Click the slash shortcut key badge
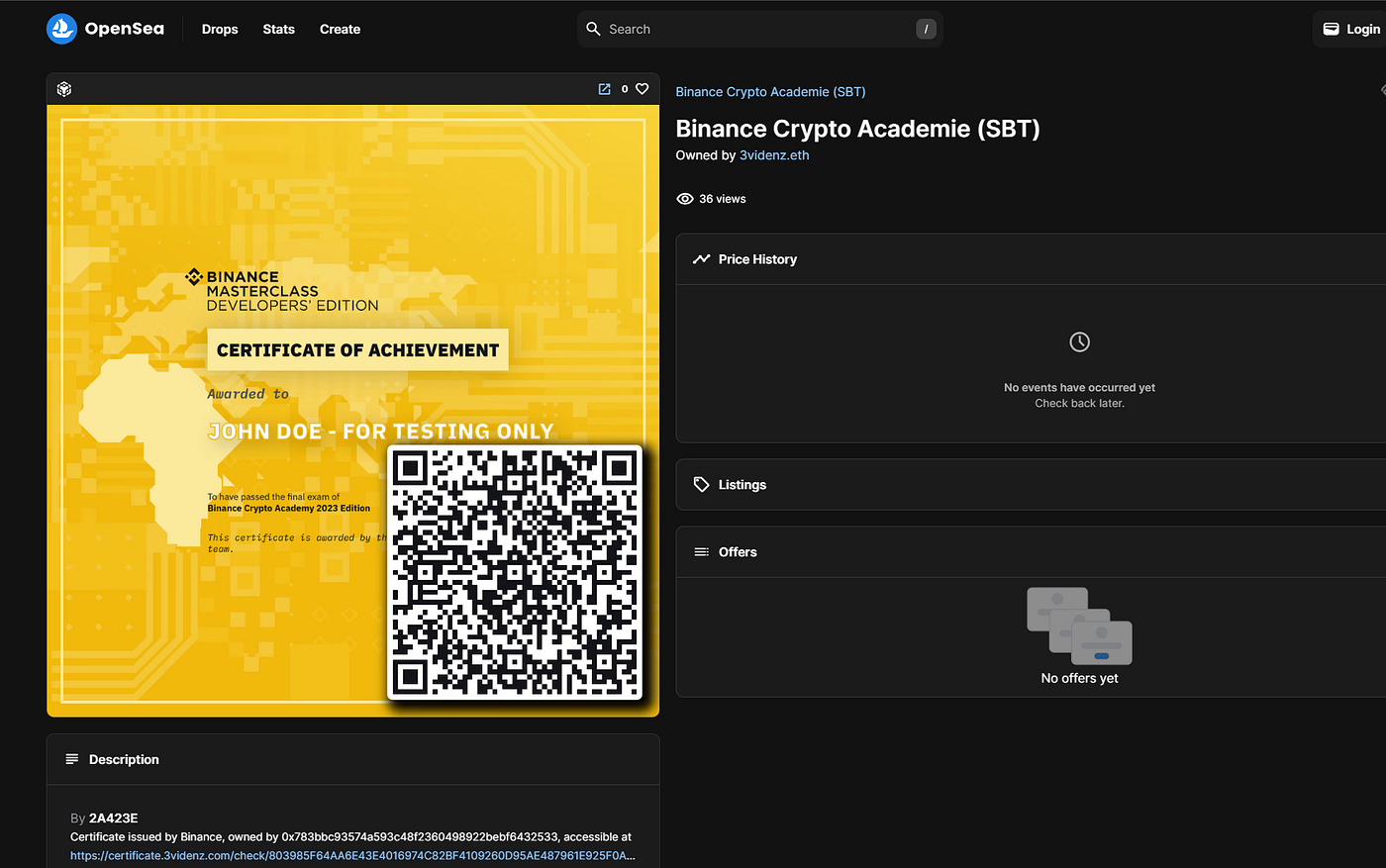 [x=926, y=29]
